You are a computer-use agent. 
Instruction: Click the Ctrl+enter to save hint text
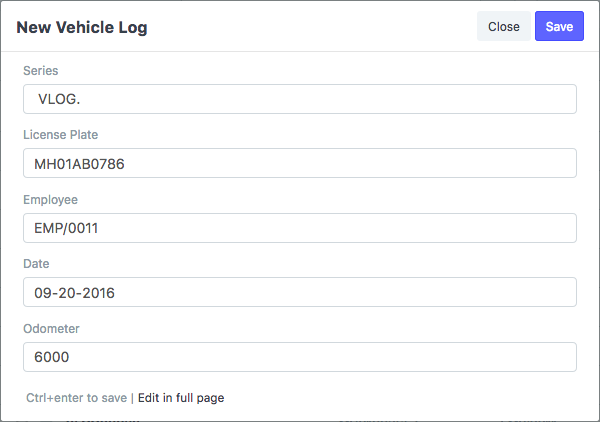[x=77, y=398]
